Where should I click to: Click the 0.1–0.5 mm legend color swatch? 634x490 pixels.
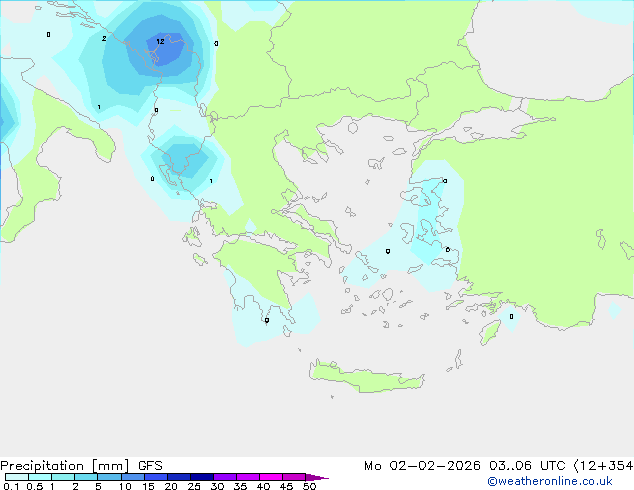click(x=17, y=477)
